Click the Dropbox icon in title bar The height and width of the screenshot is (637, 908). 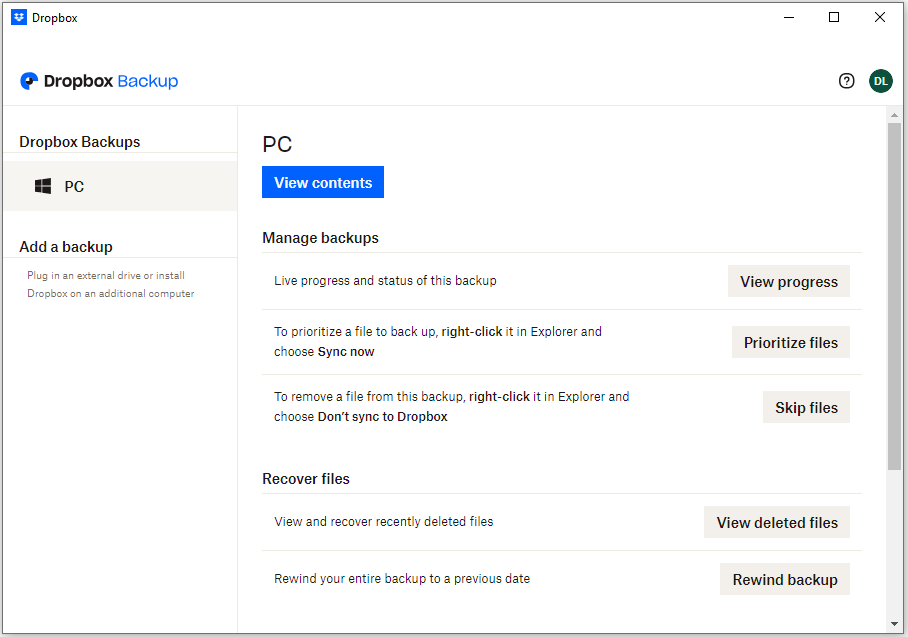coord(18,17)
